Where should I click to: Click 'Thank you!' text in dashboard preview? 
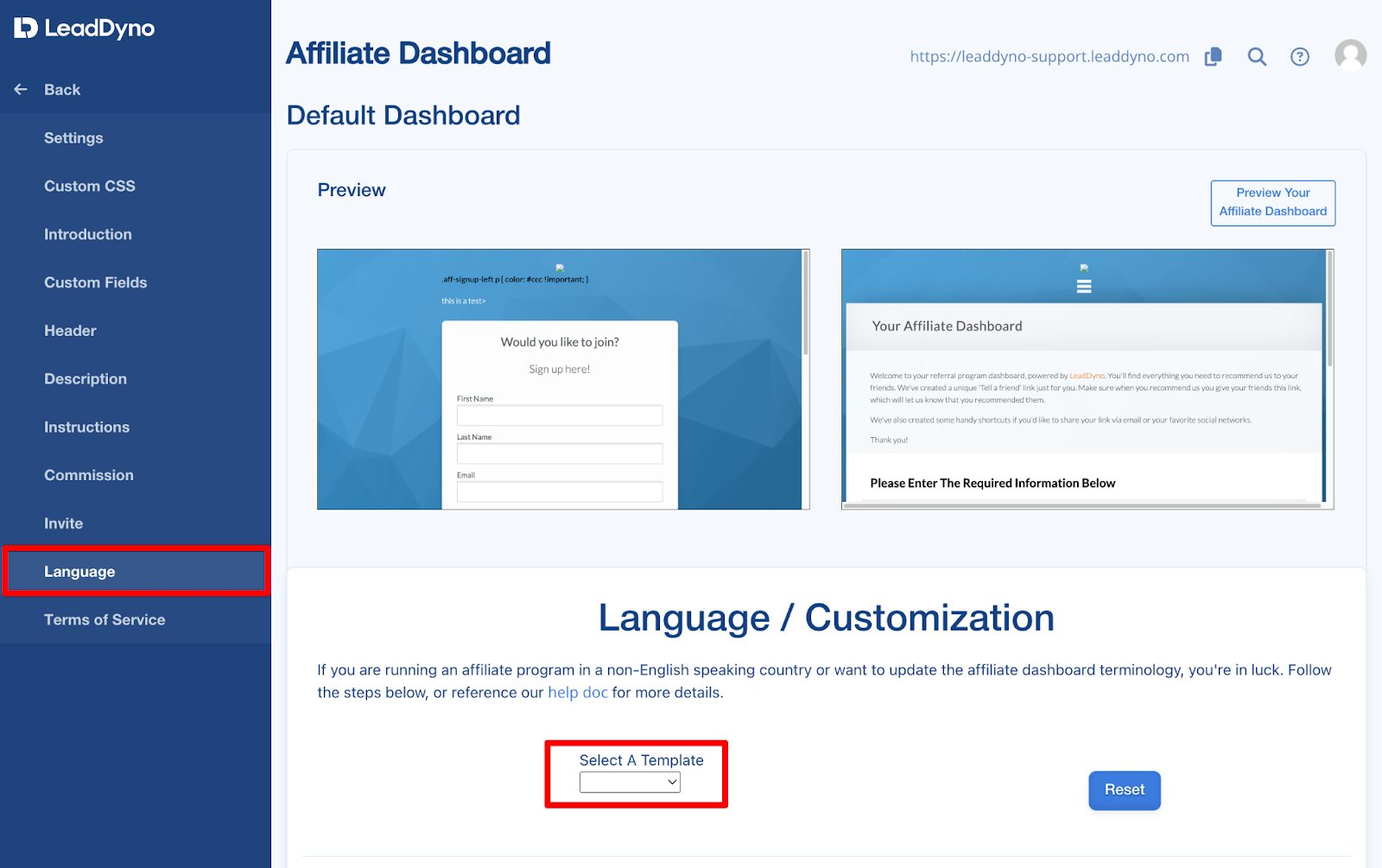tap(889, 440)
